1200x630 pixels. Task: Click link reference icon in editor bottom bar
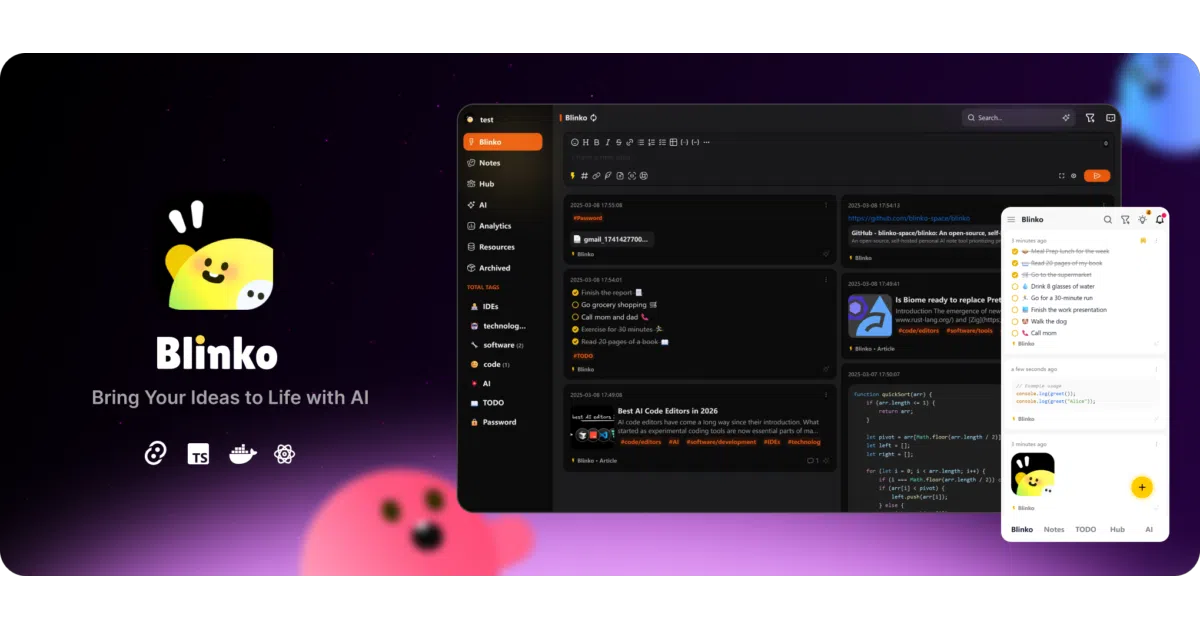pyautogui.click(x=596, y=176)
